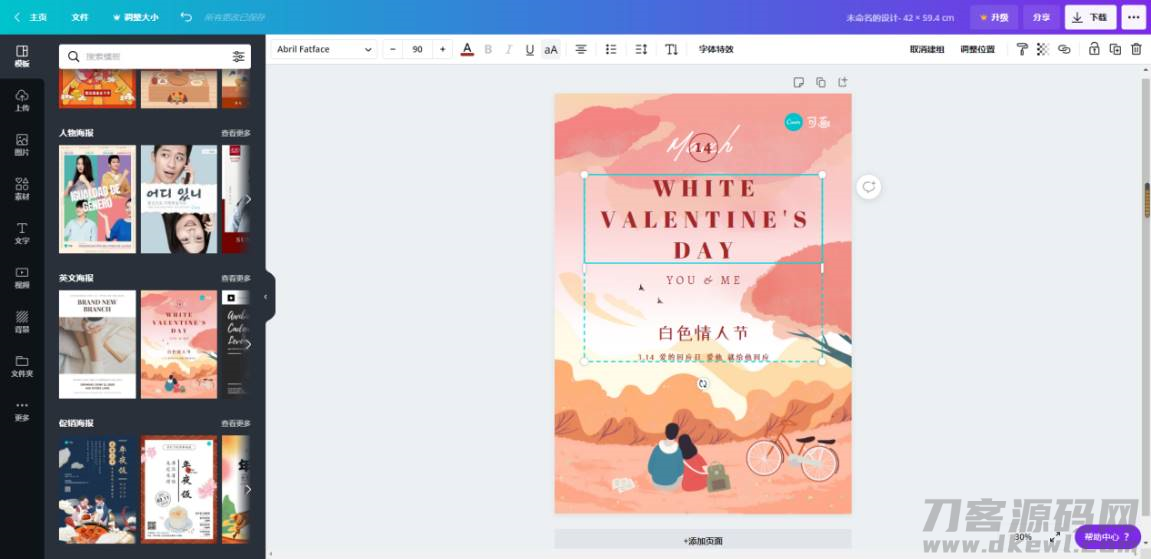Image resolution: width=1151 pixels, height=559 pixels.
Task: Open the 更多 more sidebar item
Action: tap(22, 410)
